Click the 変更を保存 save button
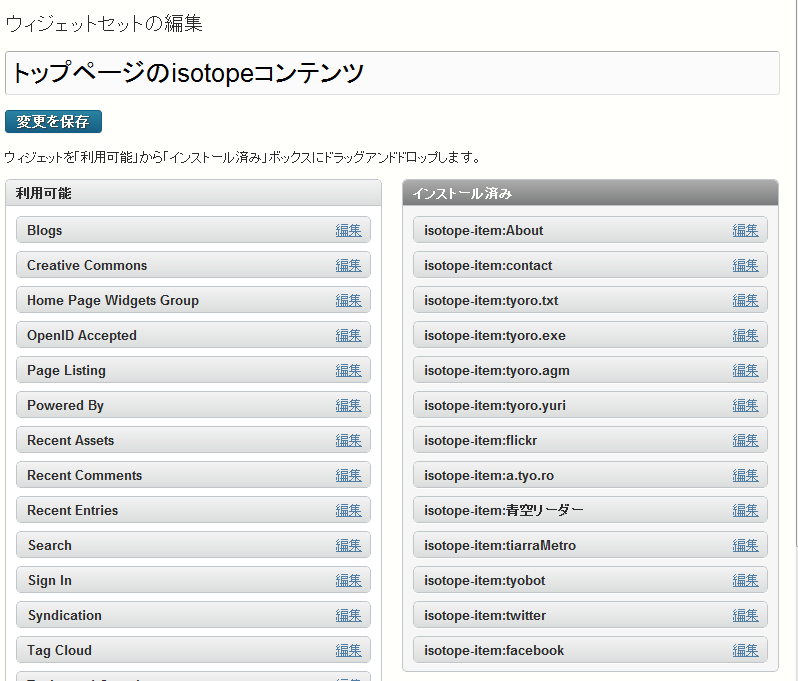The image size is (798, 681). click(53, 122)
